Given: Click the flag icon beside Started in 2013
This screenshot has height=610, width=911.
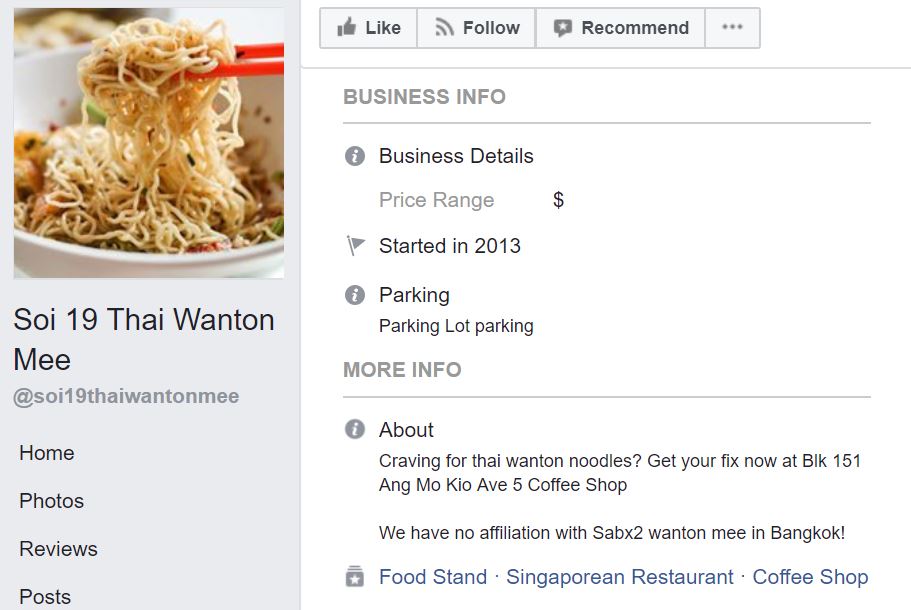Looking at the screenshot, I should point(355,246).
